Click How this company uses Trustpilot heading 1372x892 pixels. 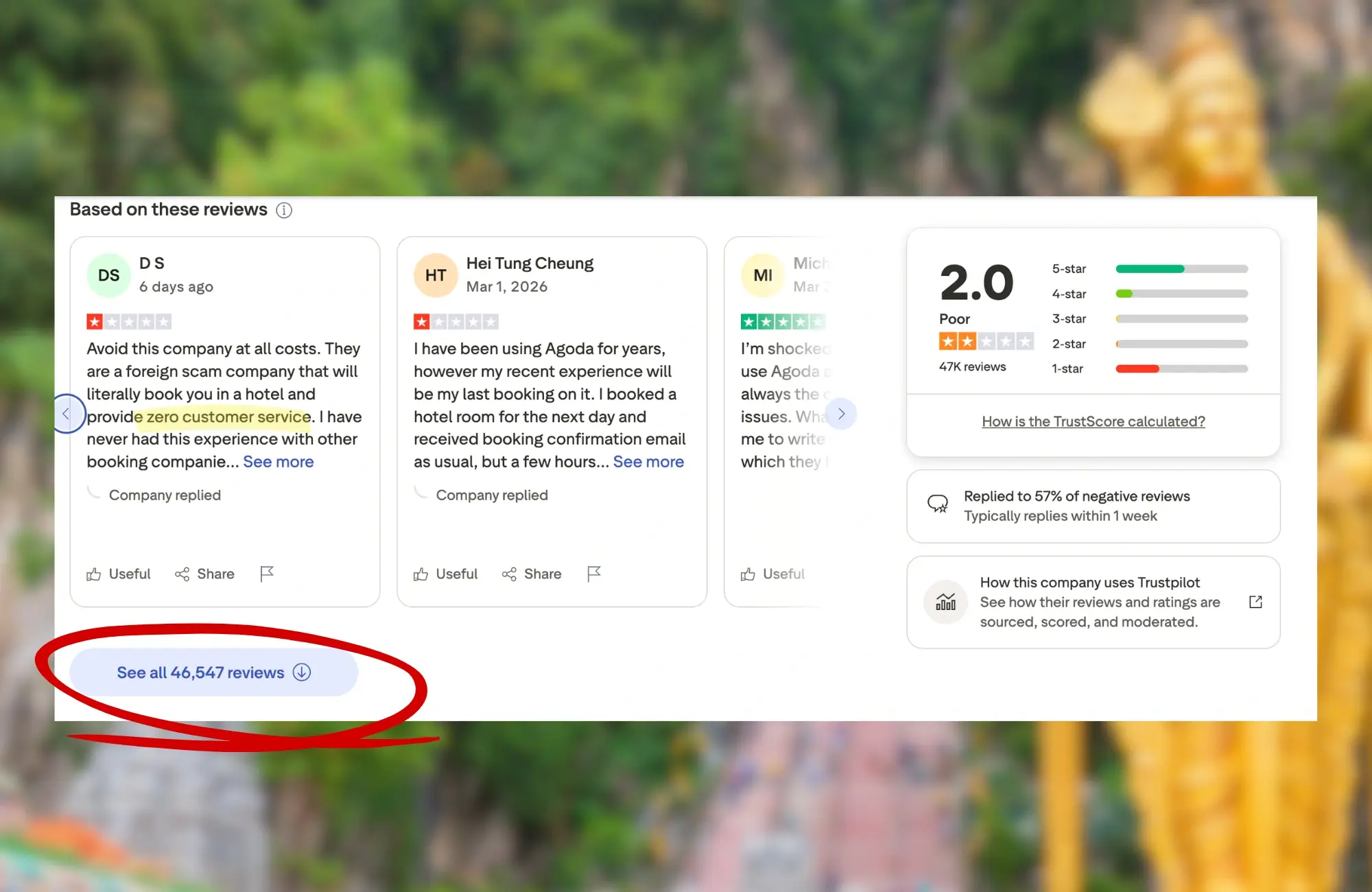(x=1089, y=583)
